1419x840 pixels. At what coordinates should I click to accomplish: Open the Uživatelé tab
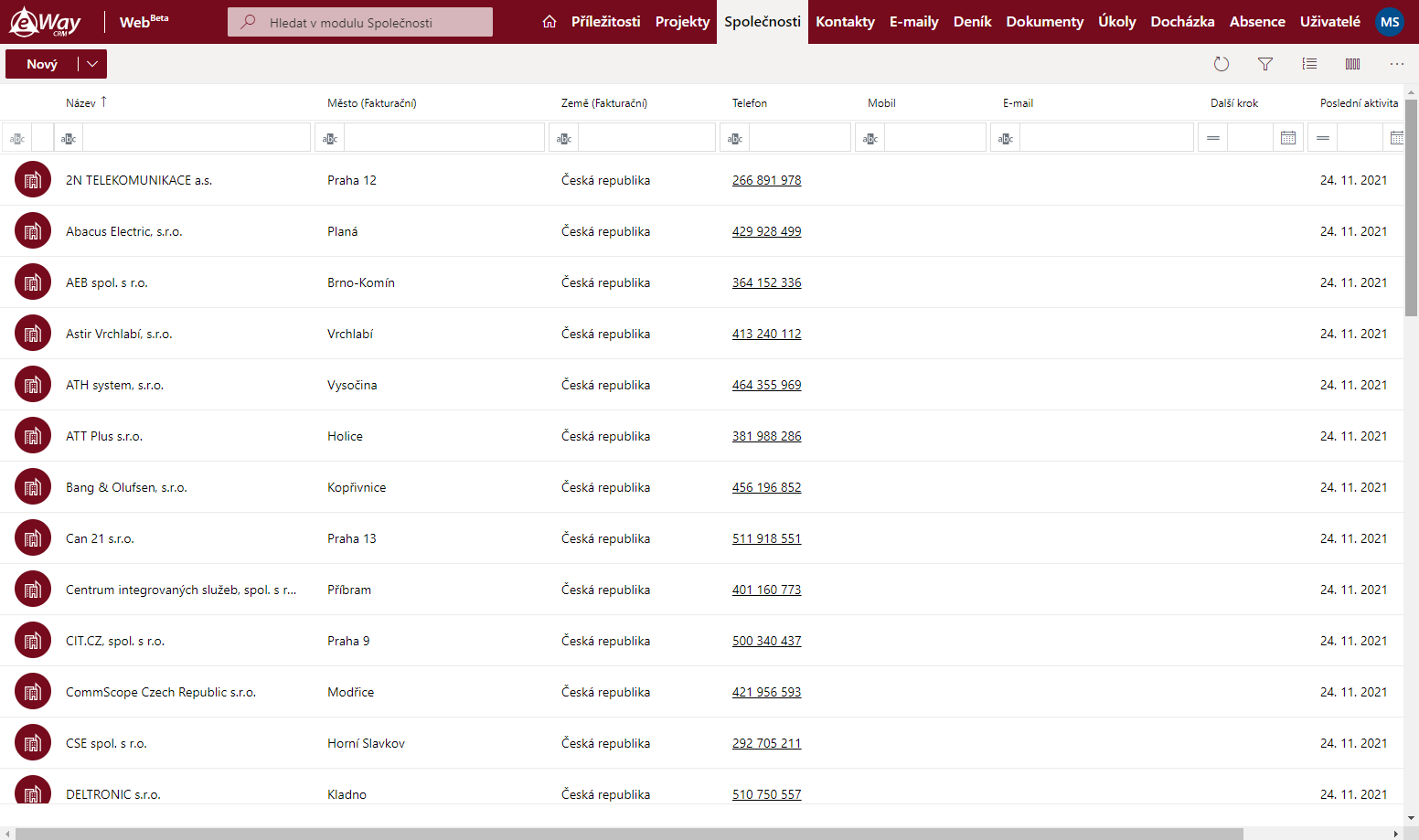tap(1330, 22)
